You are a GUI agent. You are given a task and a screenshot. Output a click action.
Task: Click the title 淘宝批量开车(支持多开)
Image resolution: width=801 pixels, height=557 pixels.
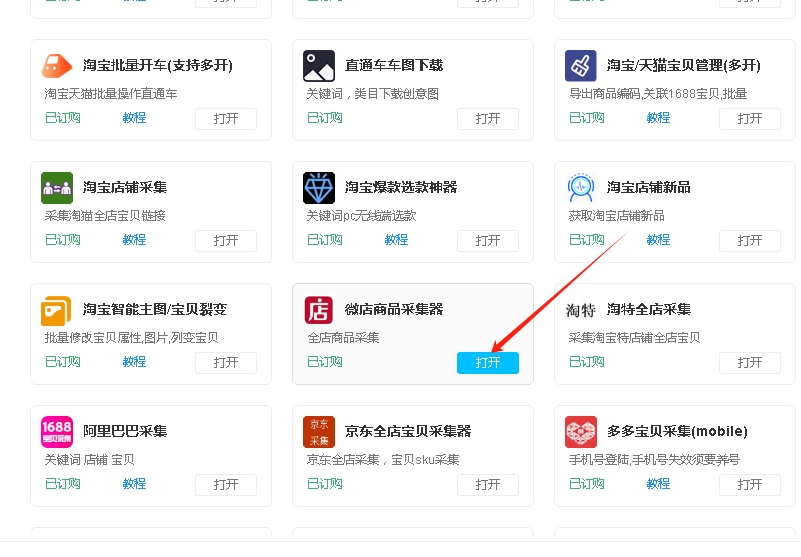pos(158,65)
